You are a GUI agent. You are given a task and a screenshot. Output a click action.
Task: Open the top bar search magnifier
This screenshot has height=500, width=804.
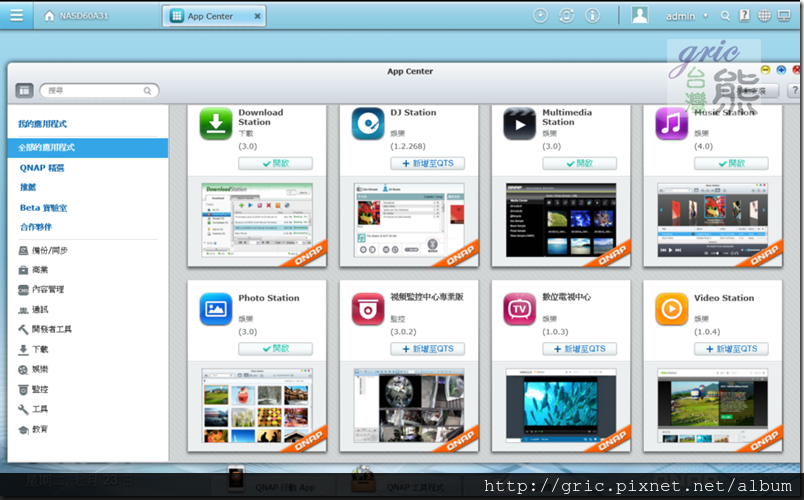[x=725, y=16]
